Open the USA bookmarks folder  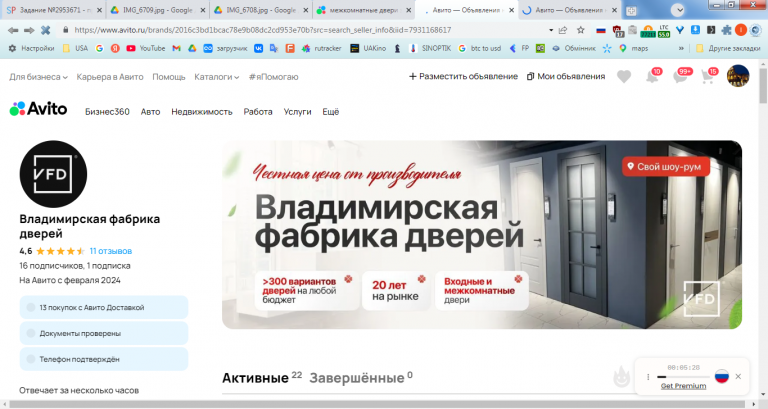[75, 48]
